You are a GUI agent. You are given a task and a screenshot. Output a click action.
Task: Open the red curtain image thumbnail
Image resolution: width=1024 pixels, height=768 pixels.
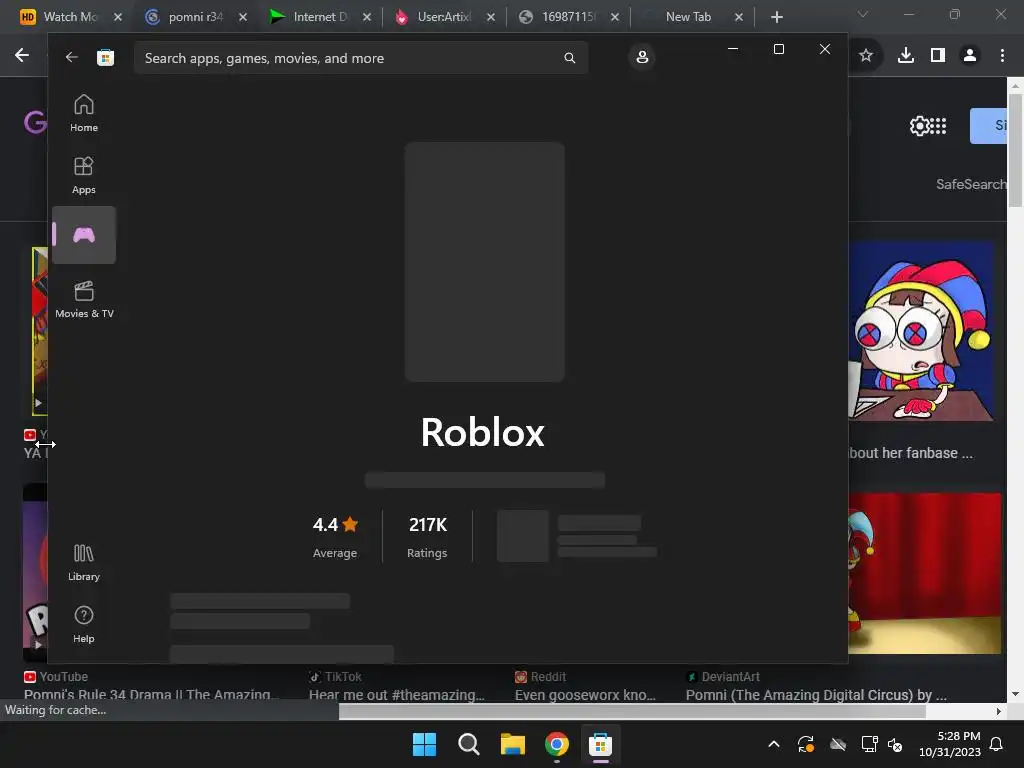[925, 573]
